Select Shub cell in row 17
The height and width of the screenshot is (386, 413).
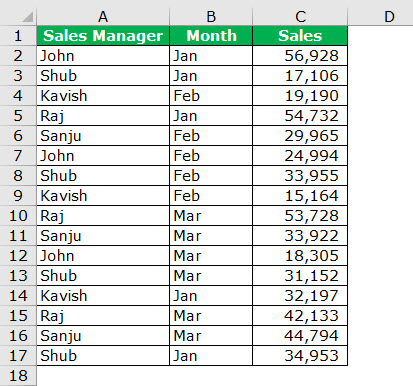[103, 356]
